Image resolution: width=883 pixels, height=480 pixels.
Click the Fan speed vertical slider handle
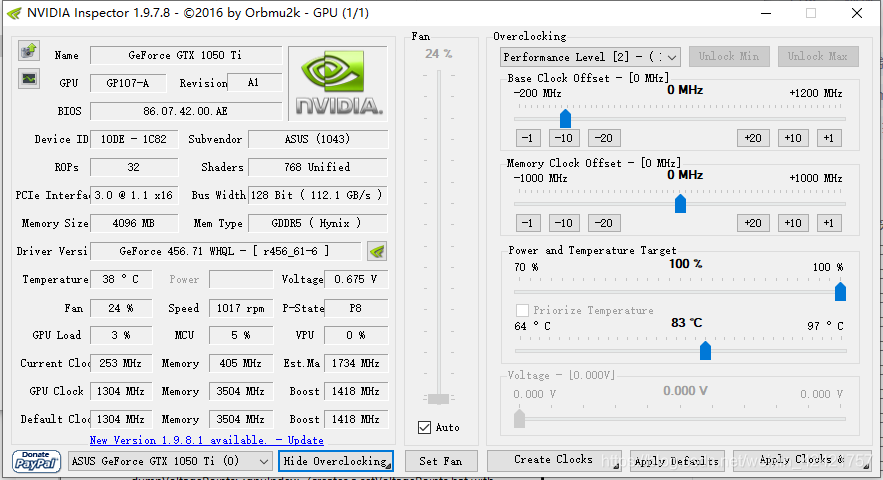coord(438,399)
